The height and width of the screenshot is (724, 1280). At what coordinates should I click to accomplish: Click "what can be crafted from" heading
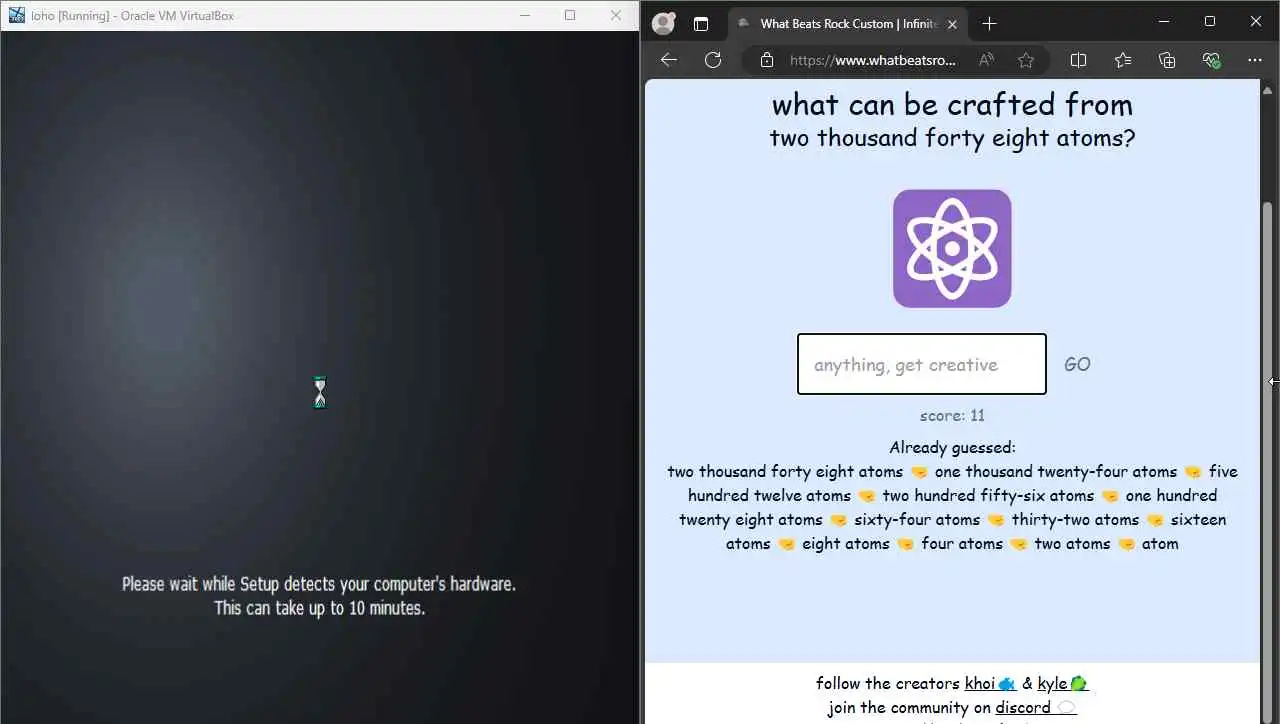pos(952,105)
